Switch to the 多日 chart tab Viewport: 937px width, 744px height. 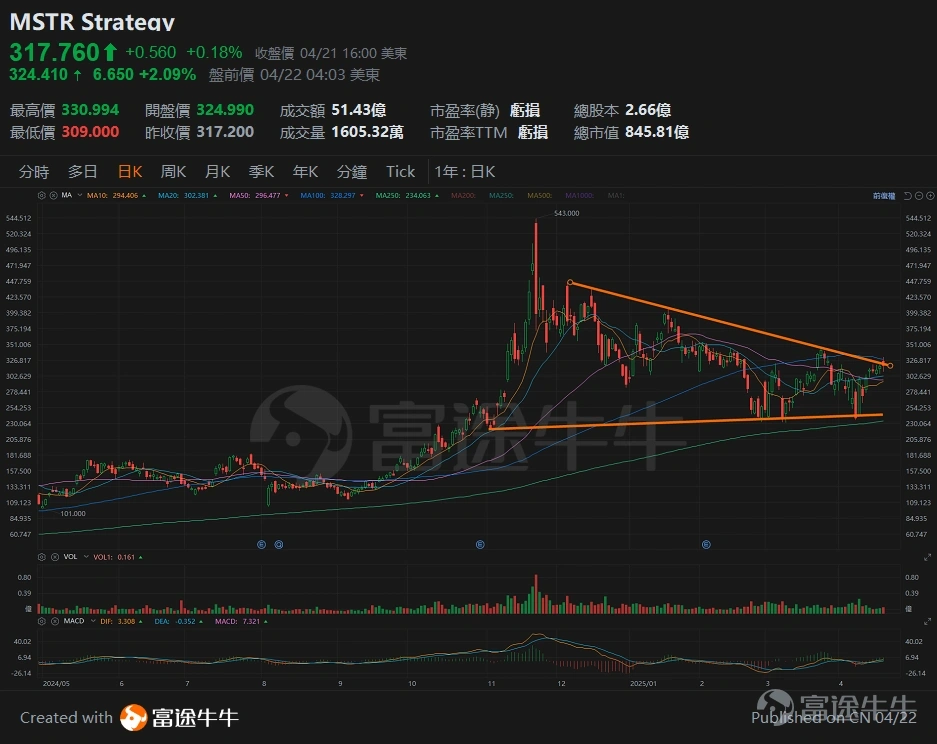tap(82, 172)
